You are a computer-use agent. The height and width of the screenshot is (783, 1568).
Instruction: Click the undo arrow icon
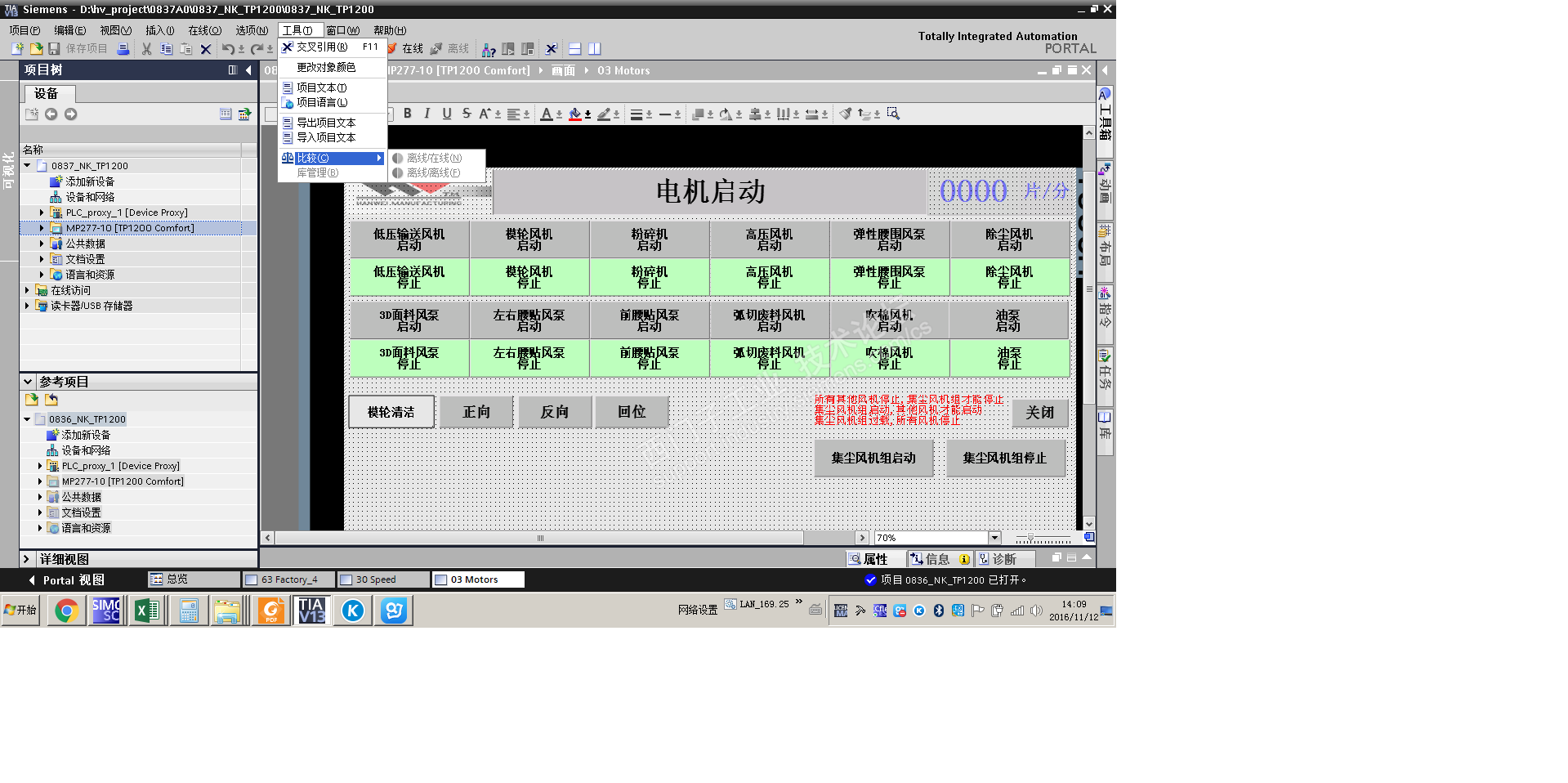pyautogui.click(x=228, y=49)
